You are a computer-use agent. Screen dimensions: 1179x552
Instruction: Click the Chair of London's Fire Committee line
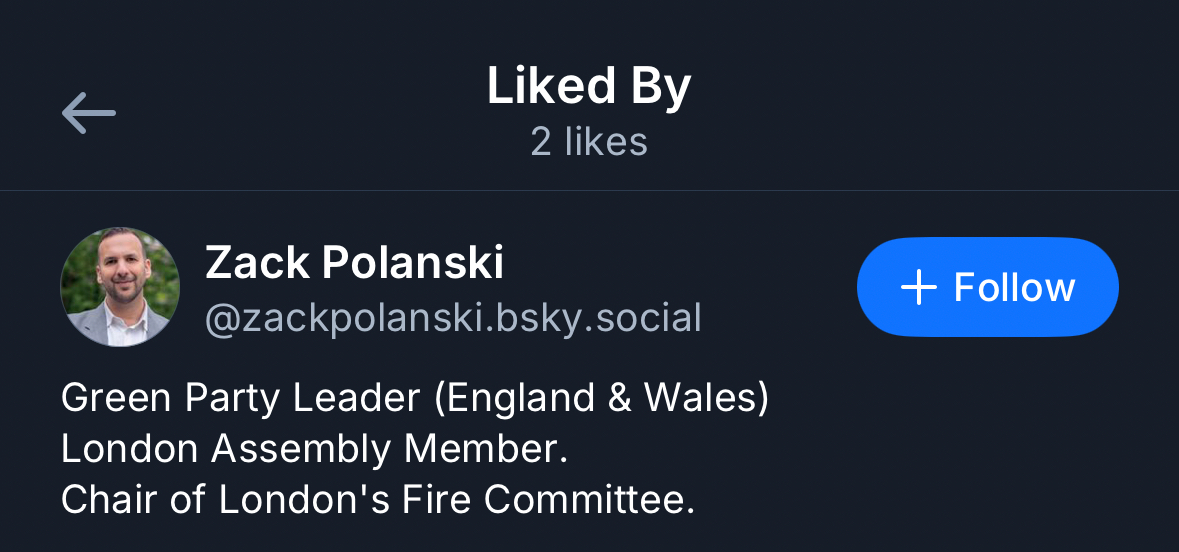(x=377, y=500)
